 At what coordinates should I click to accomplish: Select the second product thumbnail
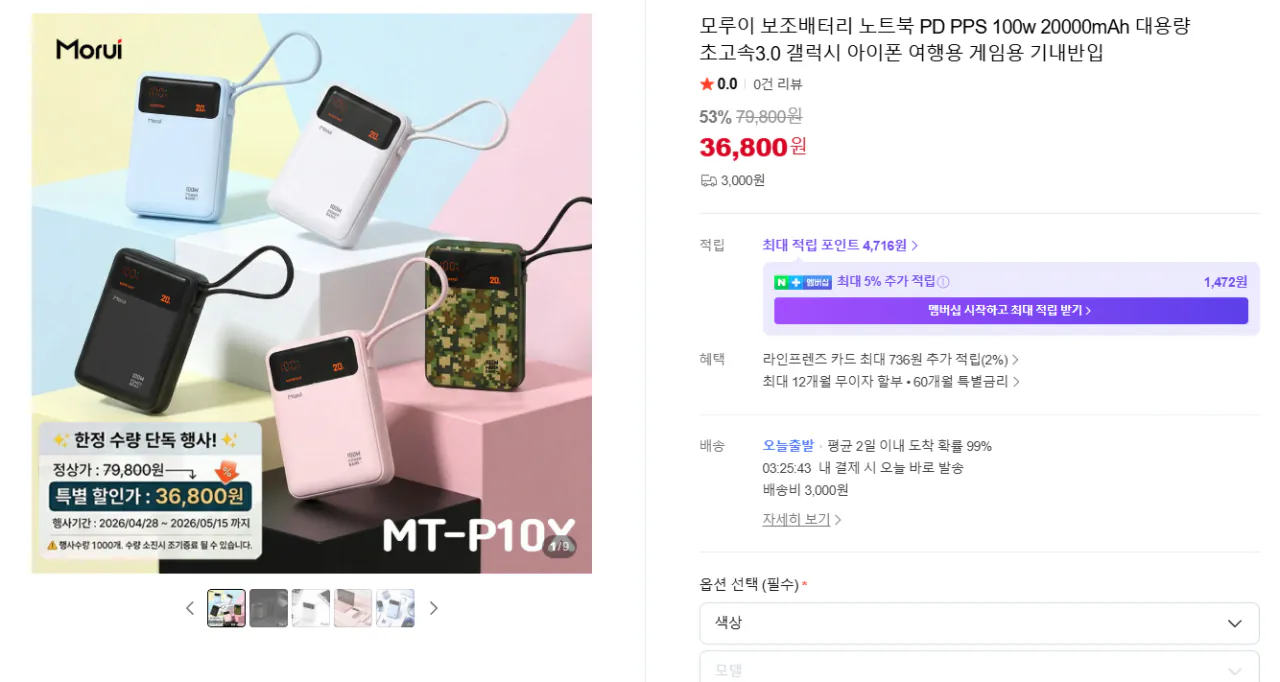pyautogui.click(x=269, y=607)
